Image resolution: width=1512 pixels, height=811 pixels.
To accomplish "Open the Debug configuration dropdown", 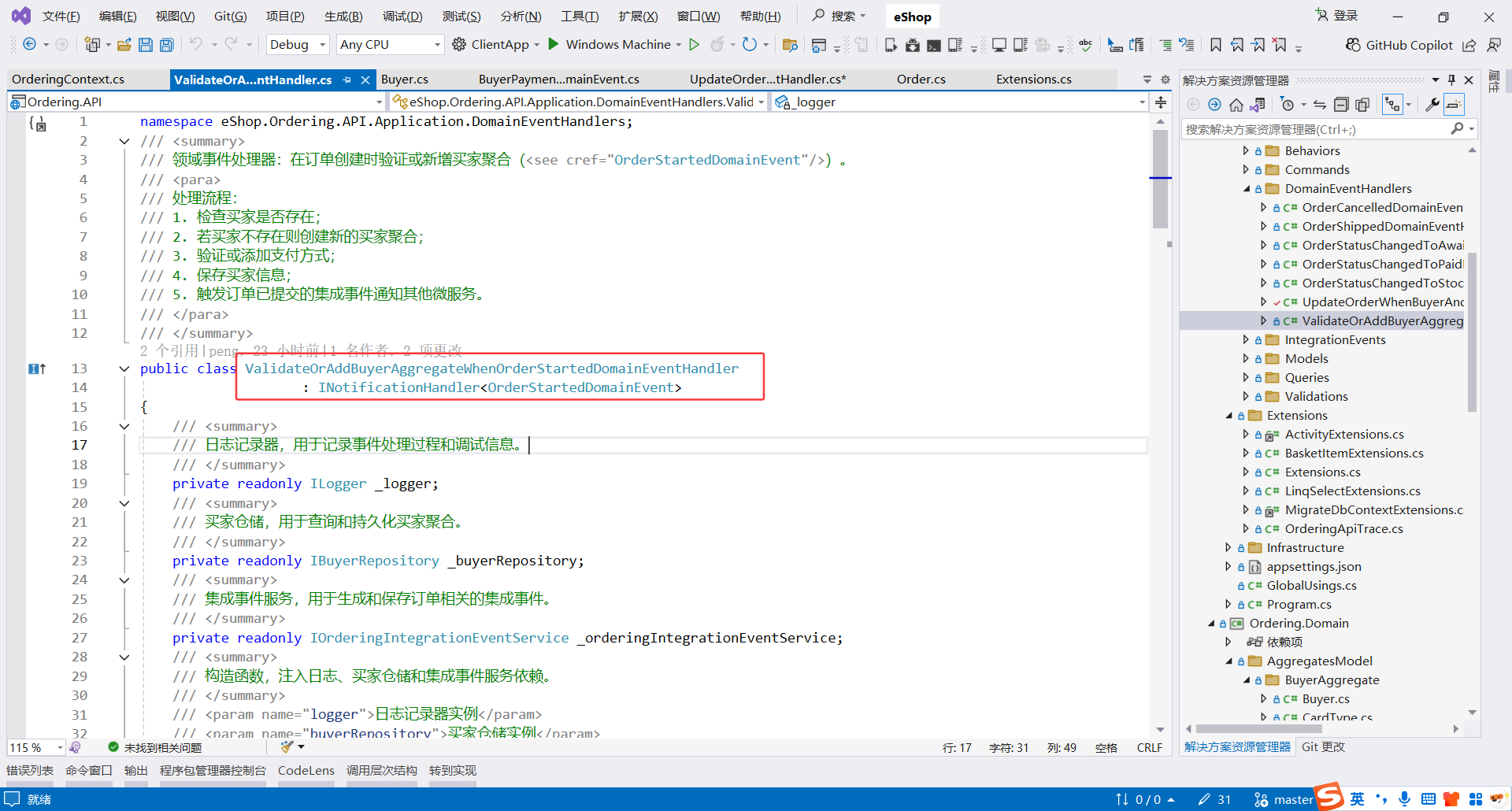I will coord(298,45).
